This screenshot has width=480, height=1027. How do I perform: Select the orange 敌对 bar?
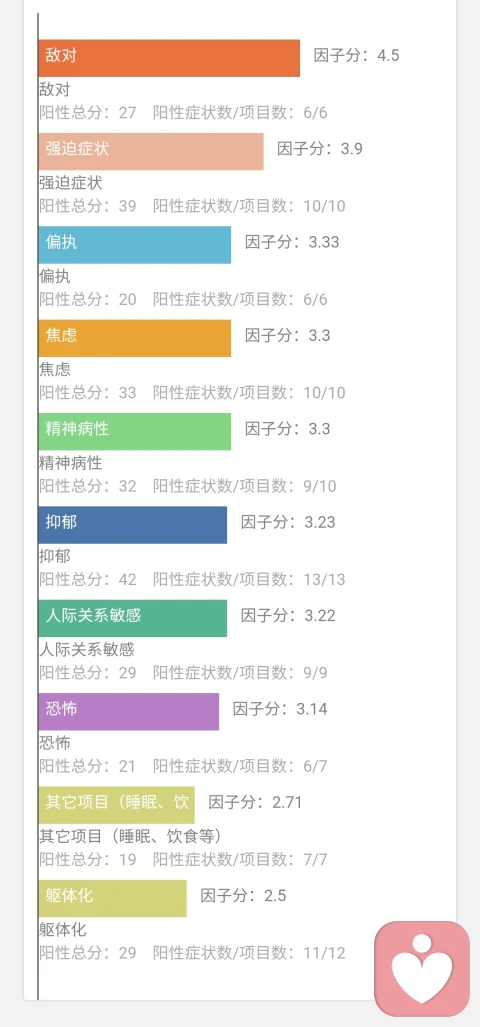pyautogui.click(x=169, y=58)
